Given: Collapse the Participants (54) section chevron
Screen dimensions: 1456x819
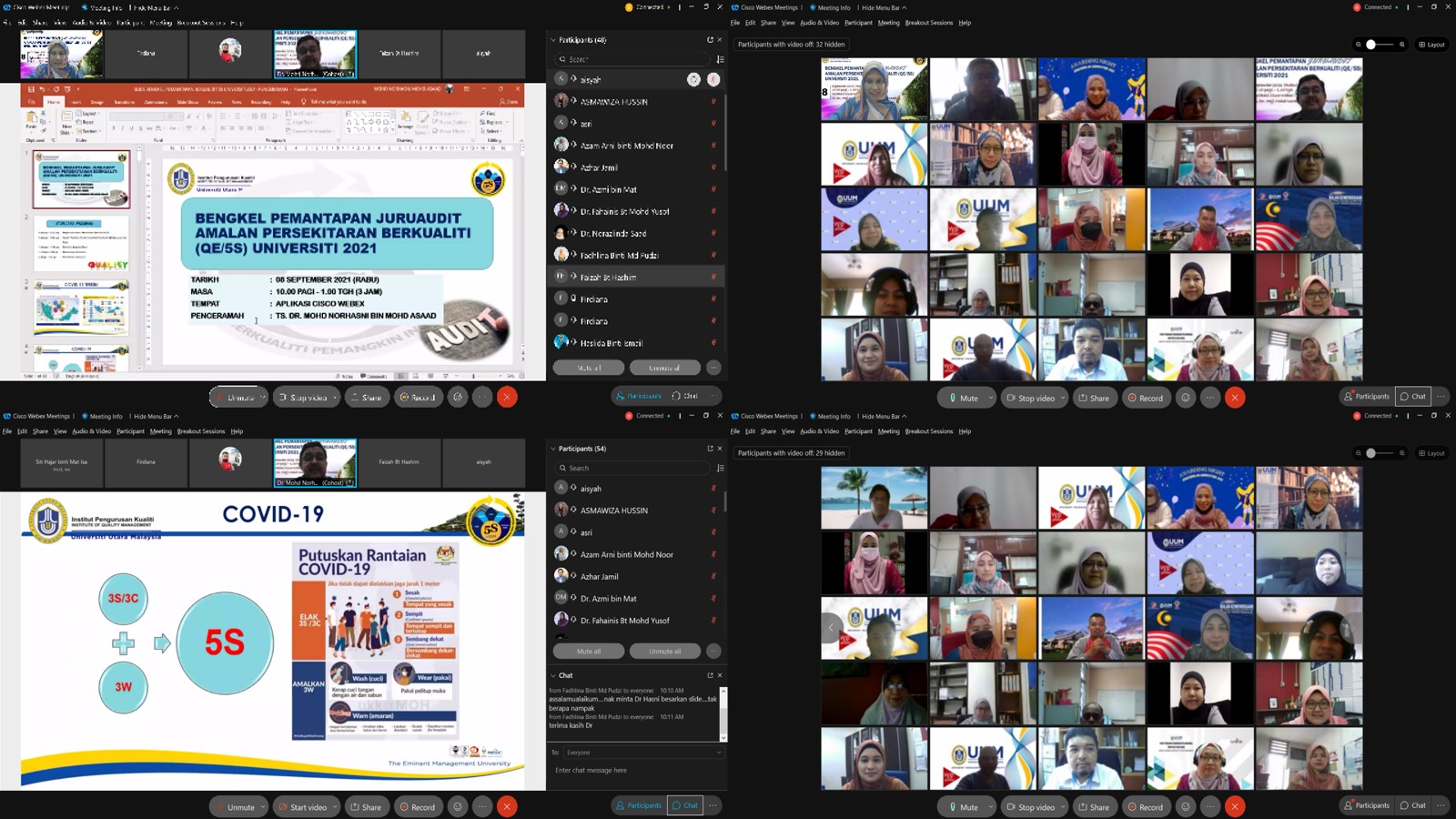Looking at the screenshot, I should pos(552,449).
